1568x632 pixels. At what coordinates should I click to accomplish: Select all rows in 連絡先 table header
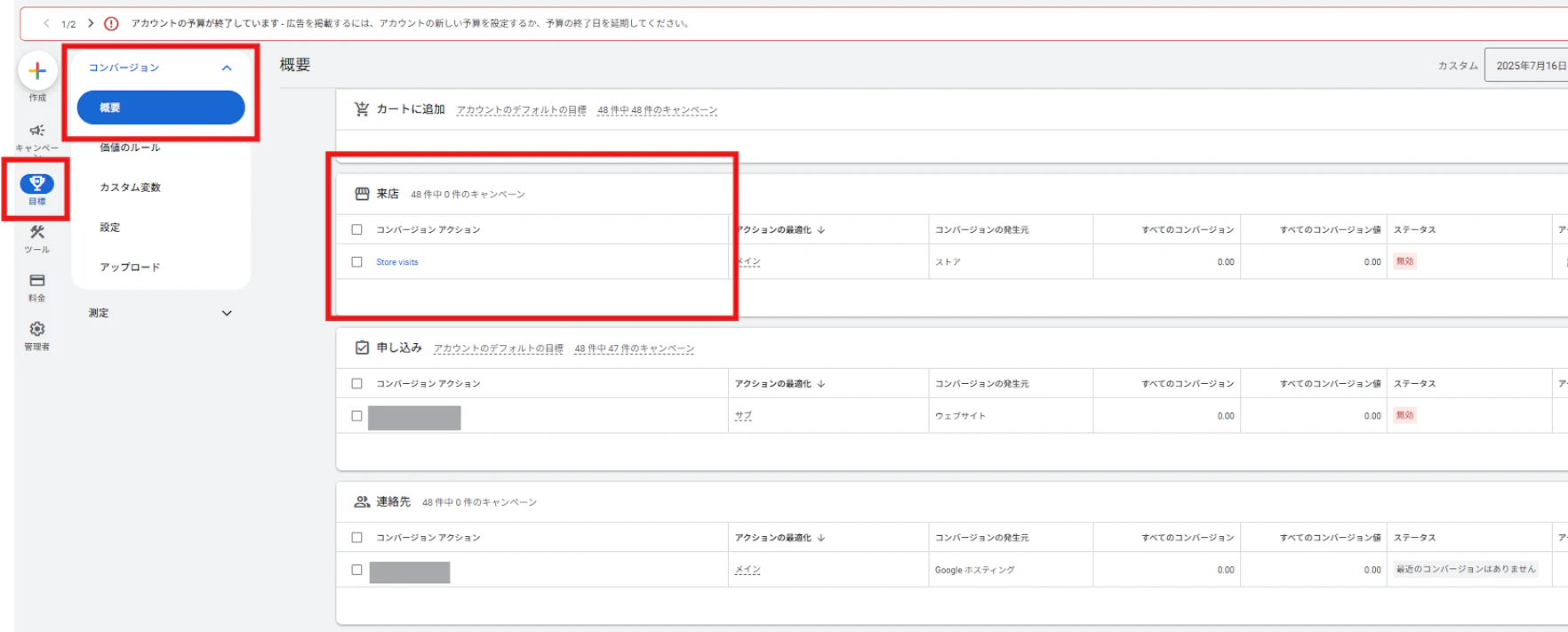click(x=357, y=538)
